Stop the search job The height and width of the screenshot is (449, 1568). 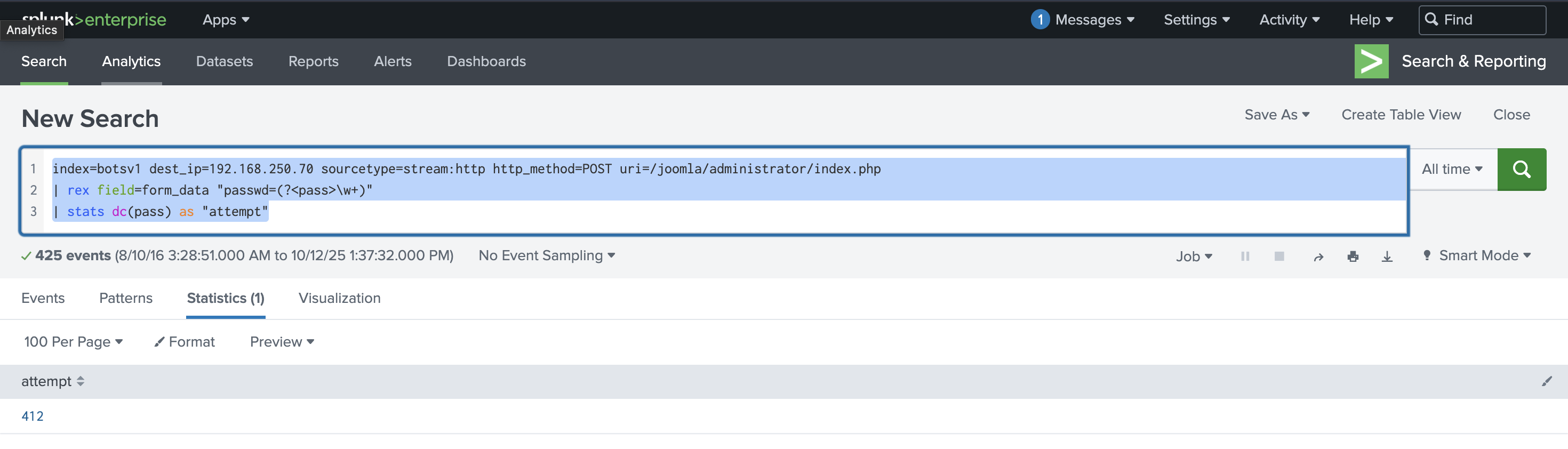(1279, 256)
